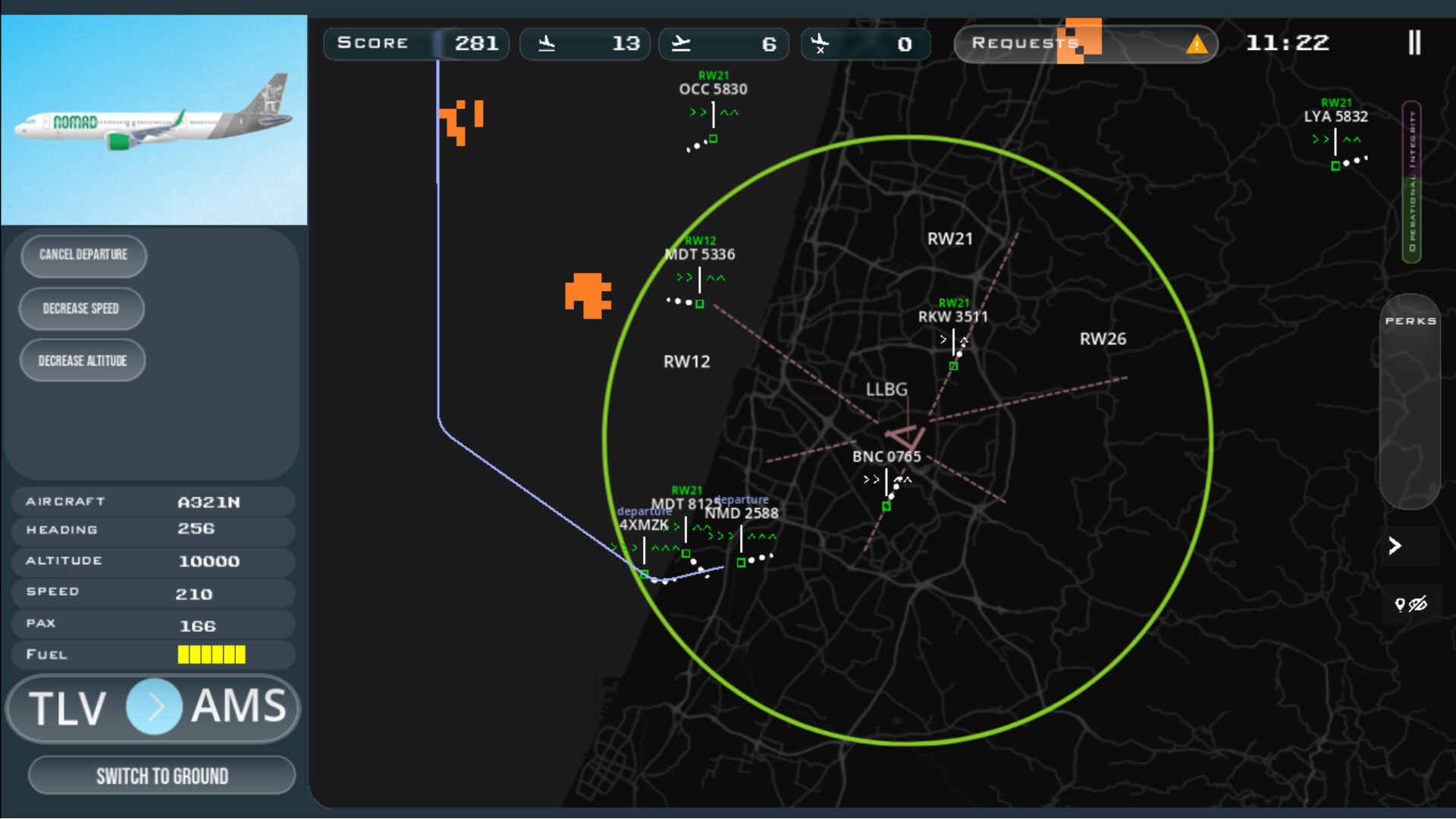Image resolution: width=1456 pixels, height=819 pixels.
Task: Click the orange storm cloud near MDT 5336
Action: click(588, 295)
